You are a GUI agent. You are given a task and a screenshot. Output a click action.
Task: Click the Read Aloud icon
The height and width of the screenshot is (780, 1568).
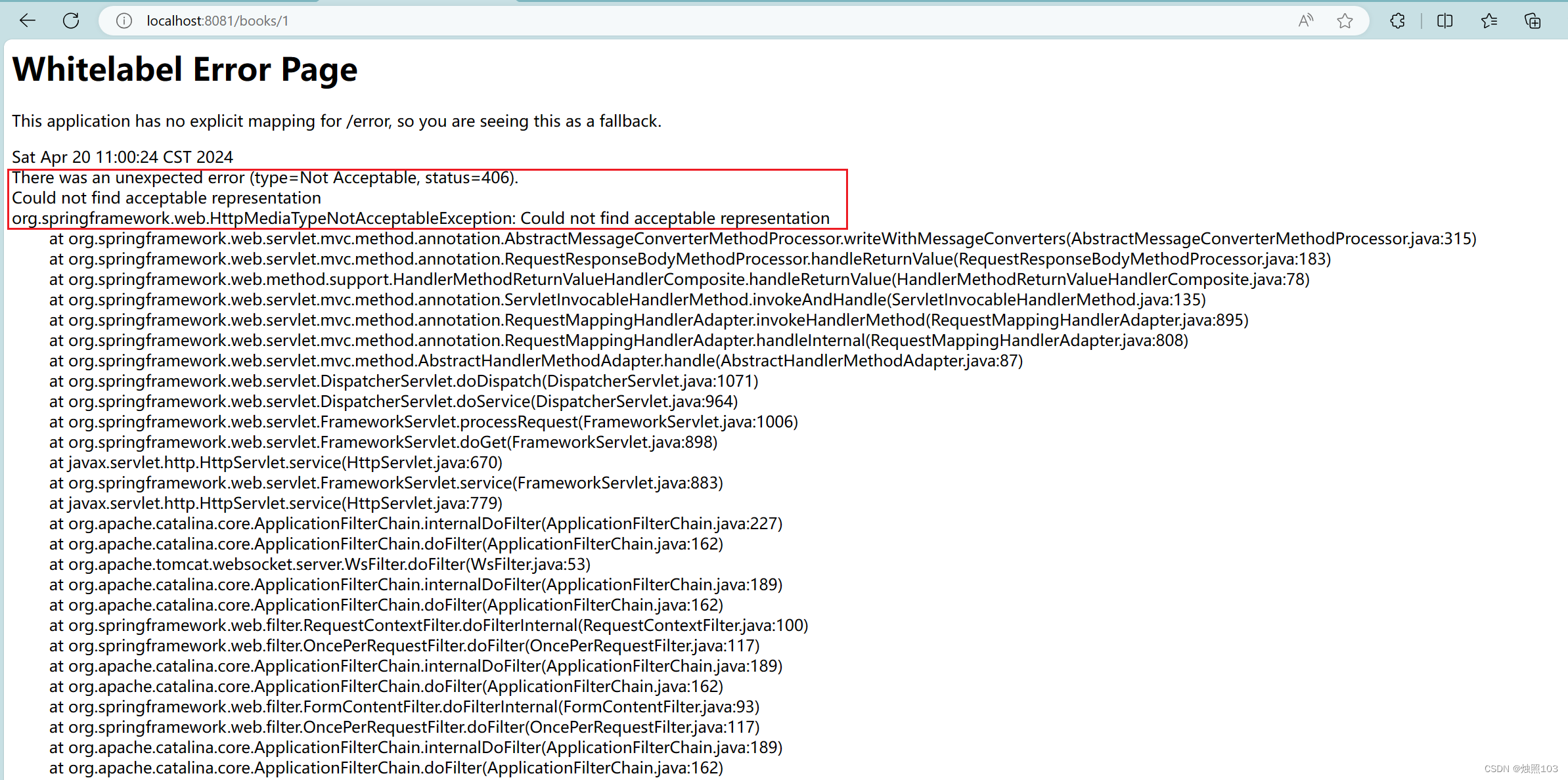[x=1305, y=21]
